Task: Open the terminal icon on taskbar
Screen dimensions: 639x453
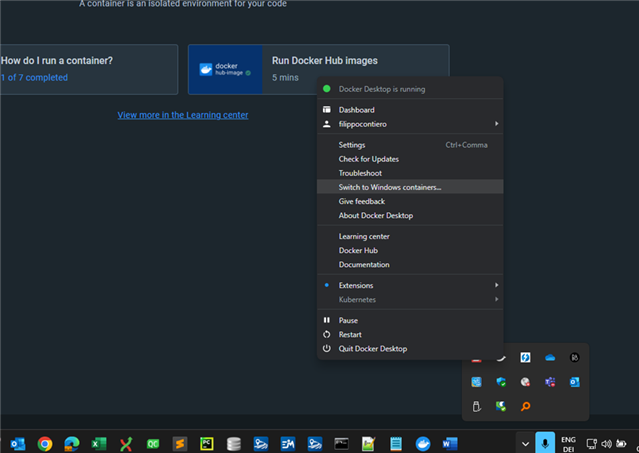Action: pyautogui.click(x=342, y=444)
